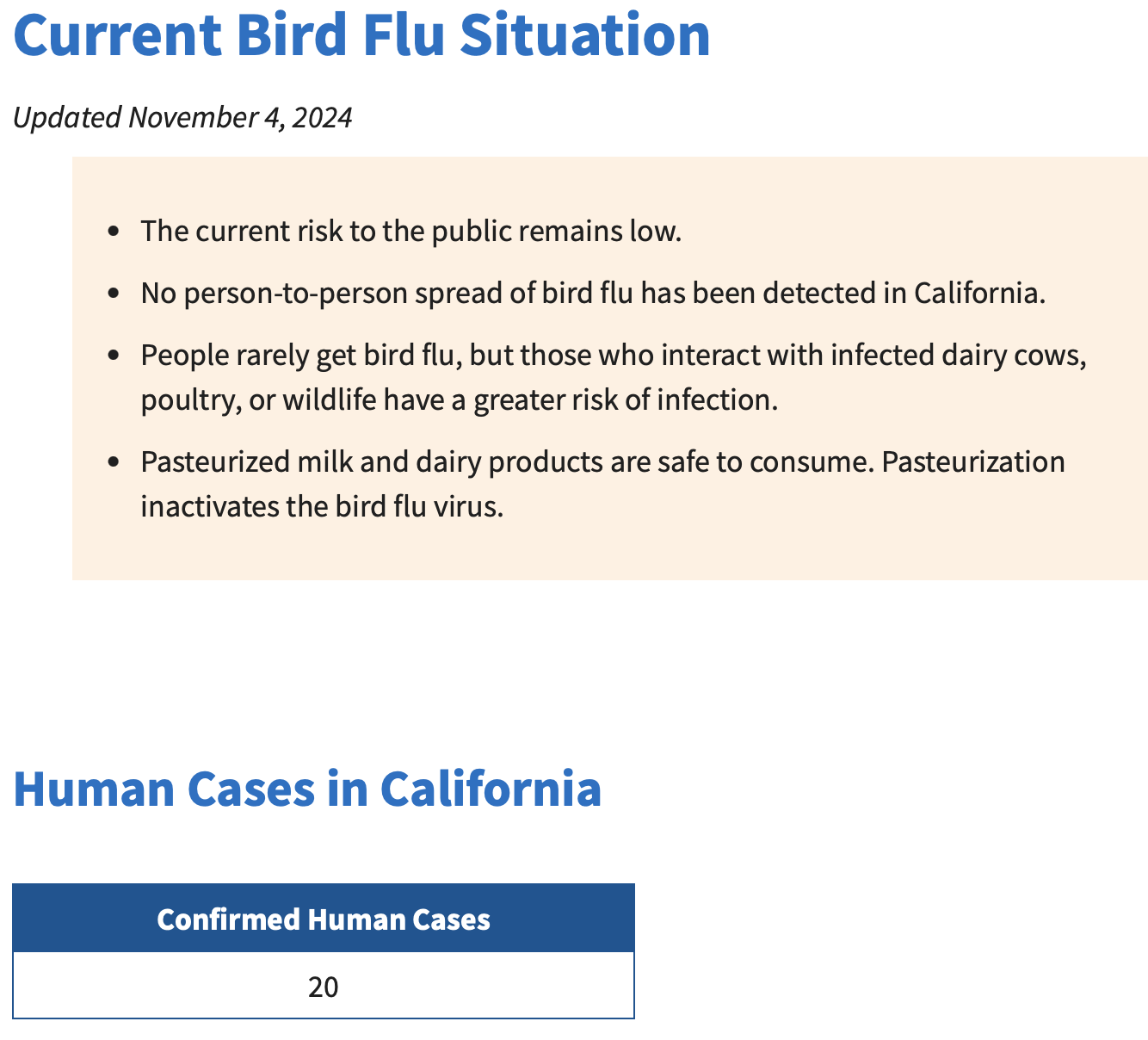Click the inactivates the bird flu virus line

tap(322, 507)
